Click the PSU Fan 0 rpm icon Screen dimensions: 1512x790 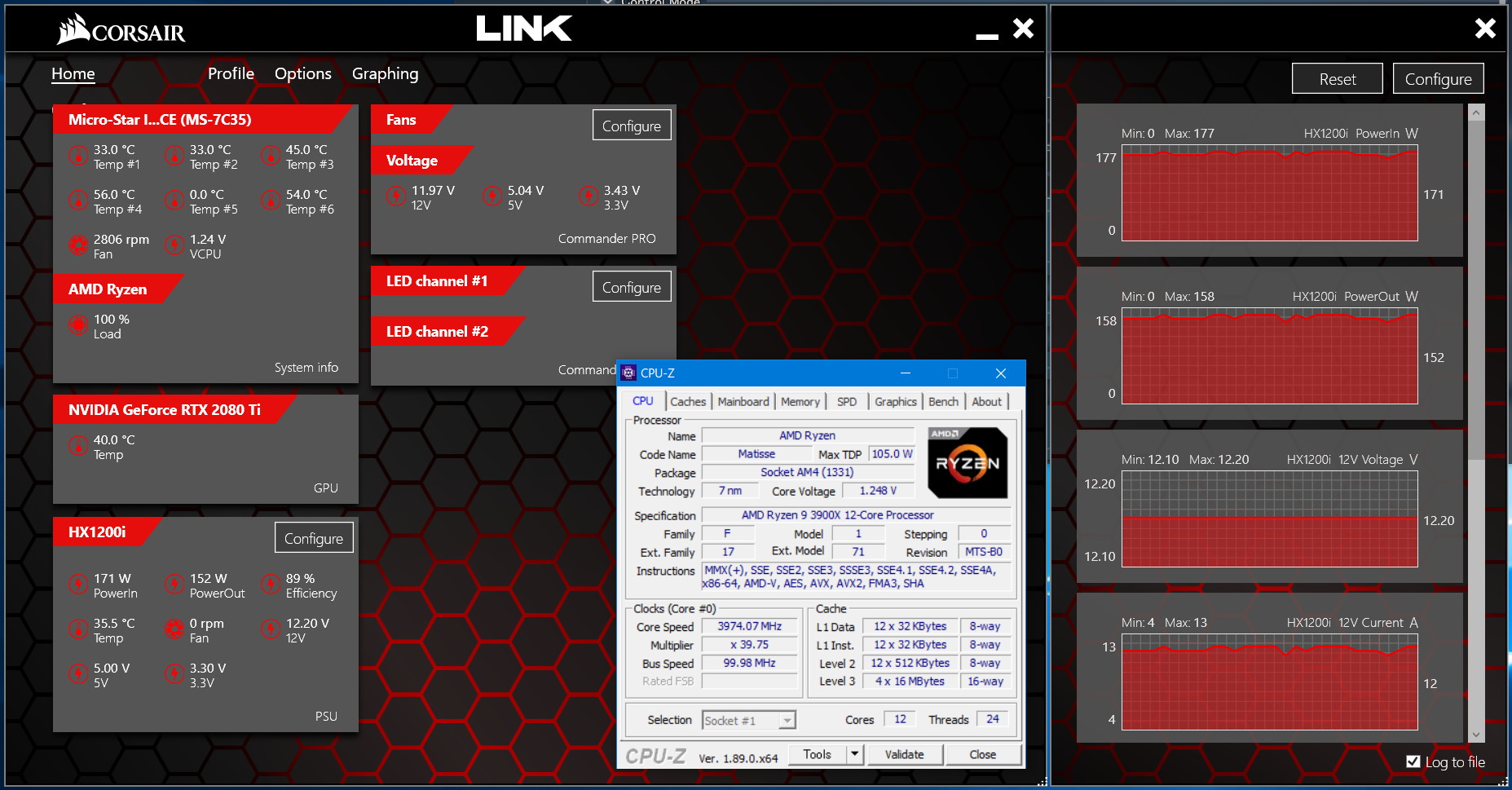(174, 629)
